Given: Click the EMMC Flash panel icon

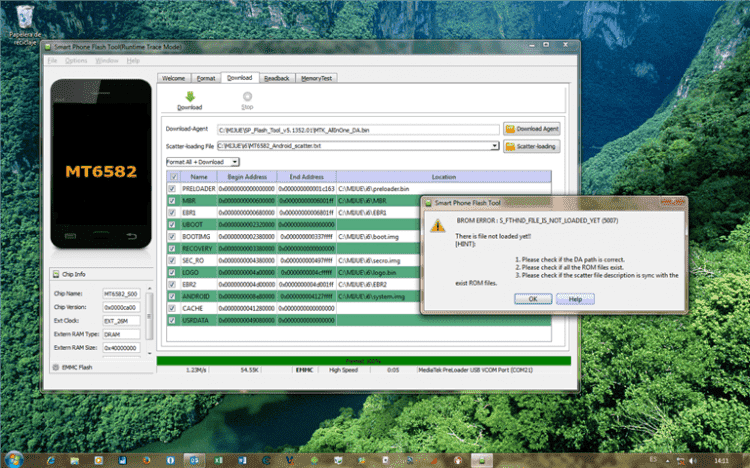Looking at the screenshot, I should [56, 368].
